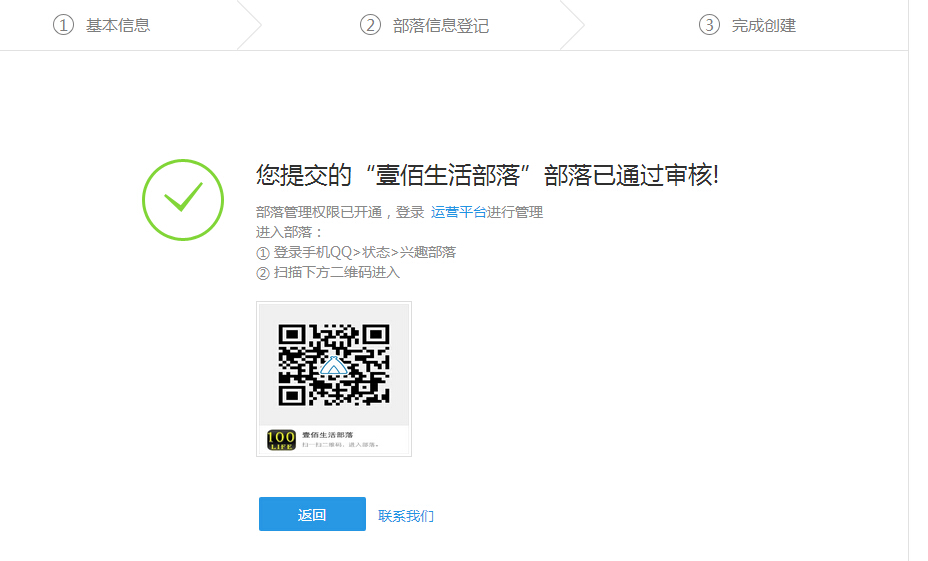Click the green success checkmark icon

(x=183, y=200)
